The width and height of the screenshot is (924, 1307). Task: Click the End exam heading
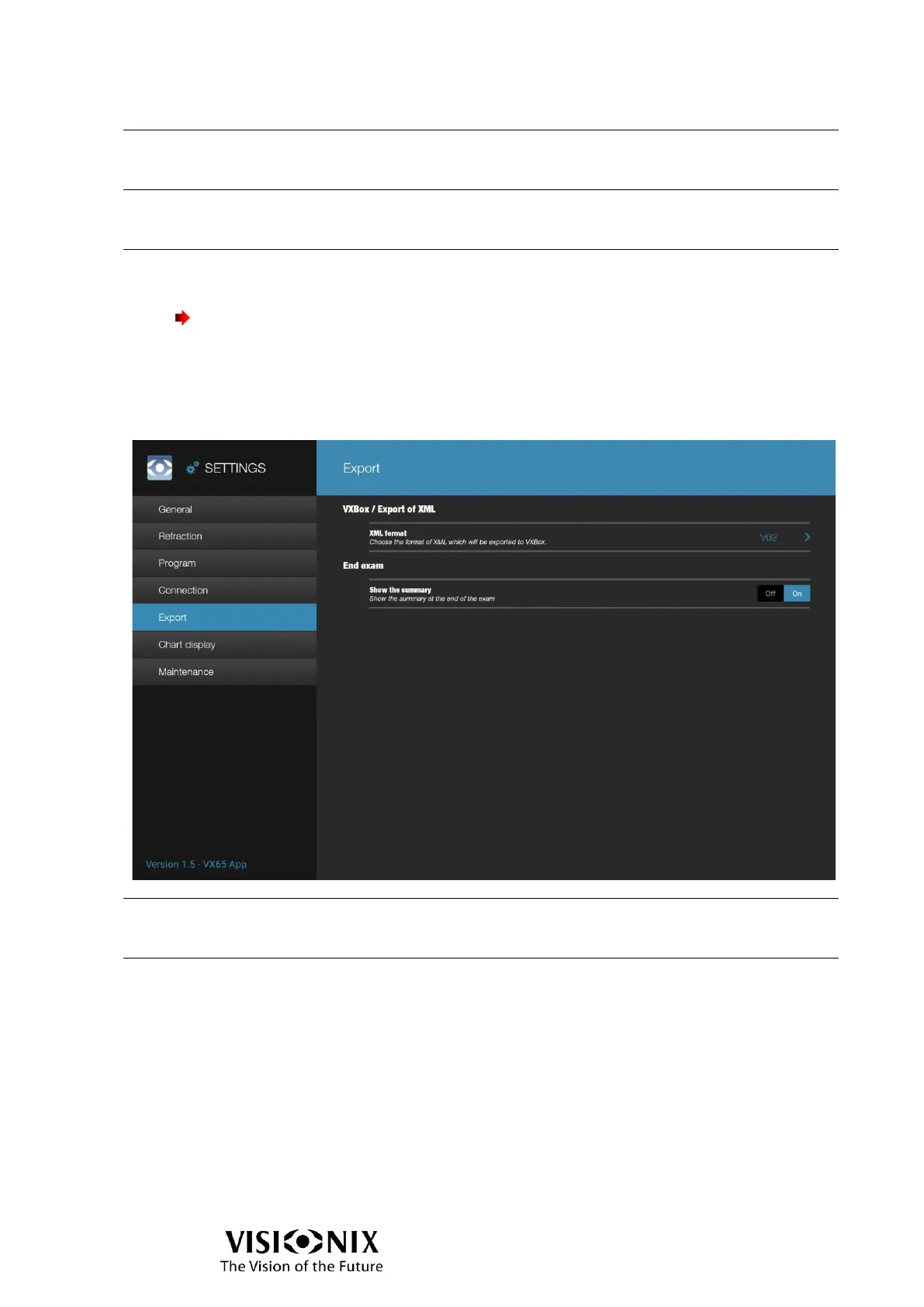point(363,566)
